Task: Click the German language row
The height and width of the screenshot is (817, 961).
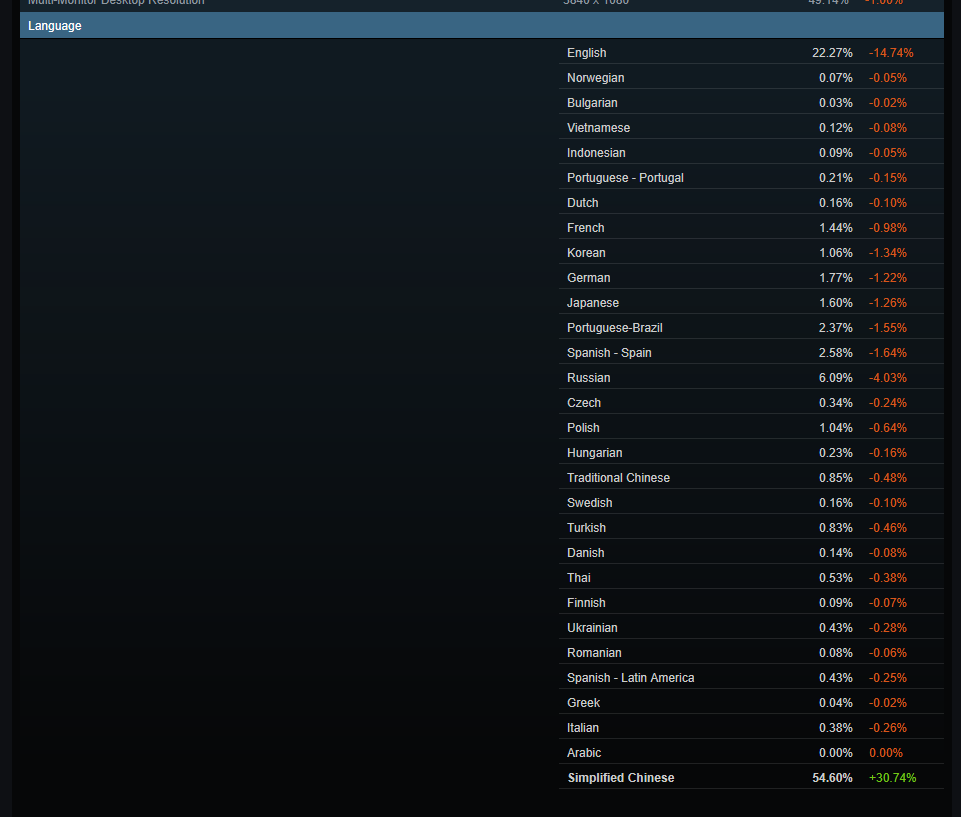Action: [x=751, y=278]
